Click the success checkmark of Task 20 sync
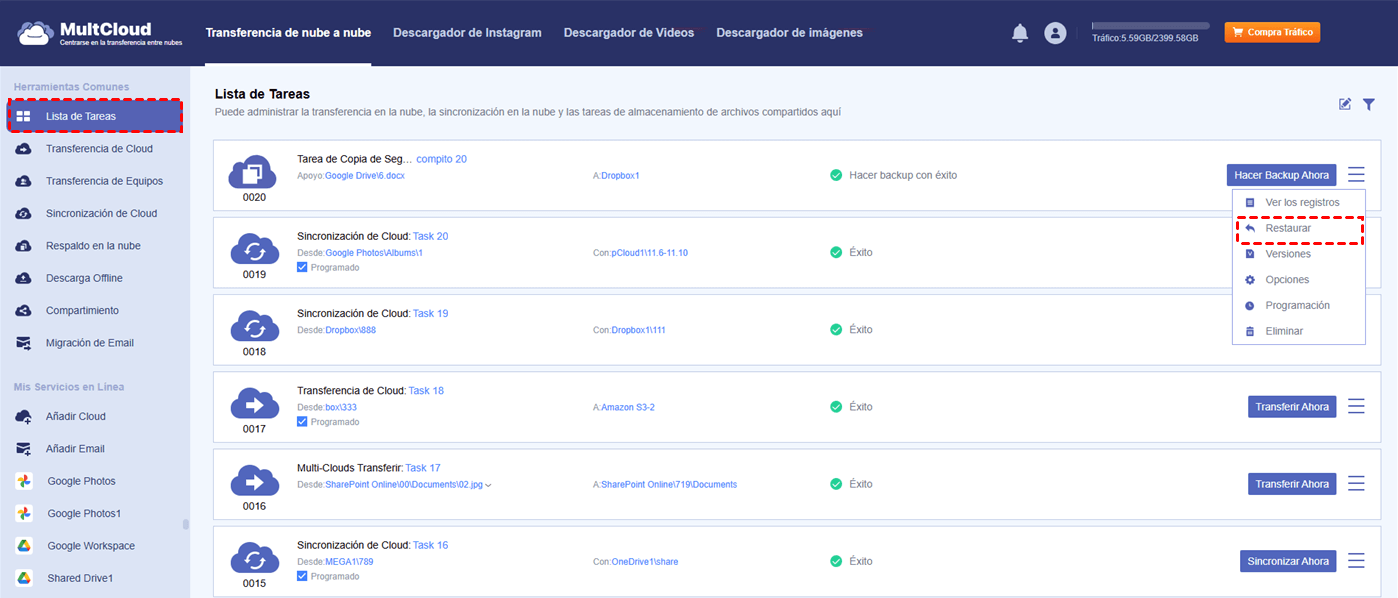 tap(836, 252)
